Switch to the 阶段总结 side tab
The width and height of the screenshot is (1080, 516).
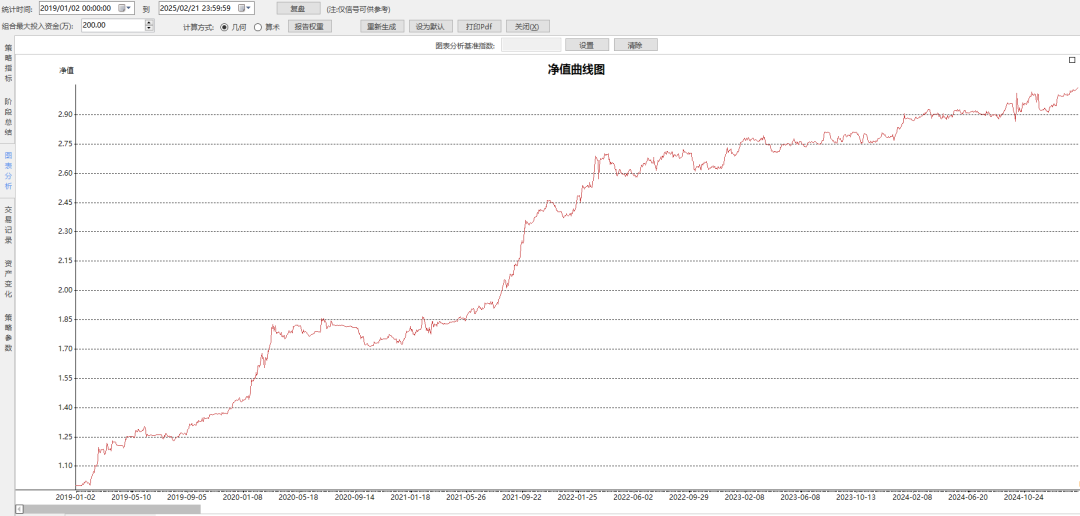tap(8, 117)
